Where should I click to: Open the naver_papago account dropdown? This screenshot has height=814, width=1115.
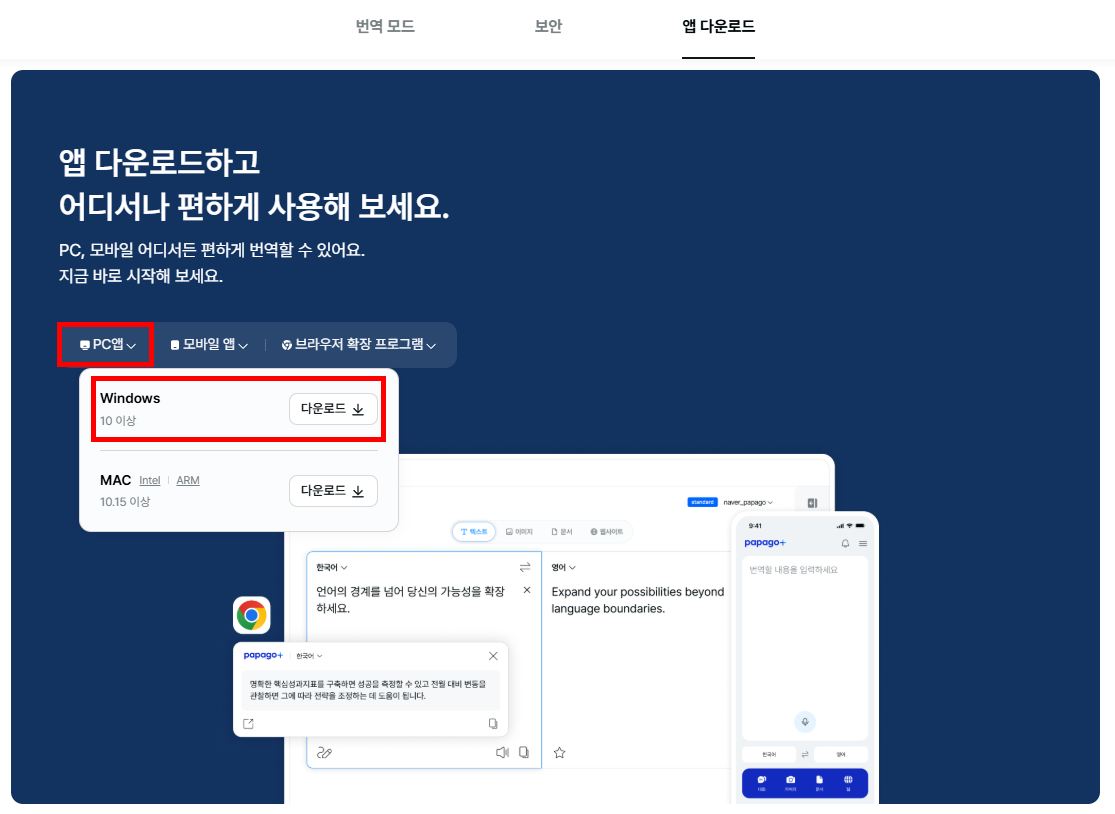pos(748,503)
